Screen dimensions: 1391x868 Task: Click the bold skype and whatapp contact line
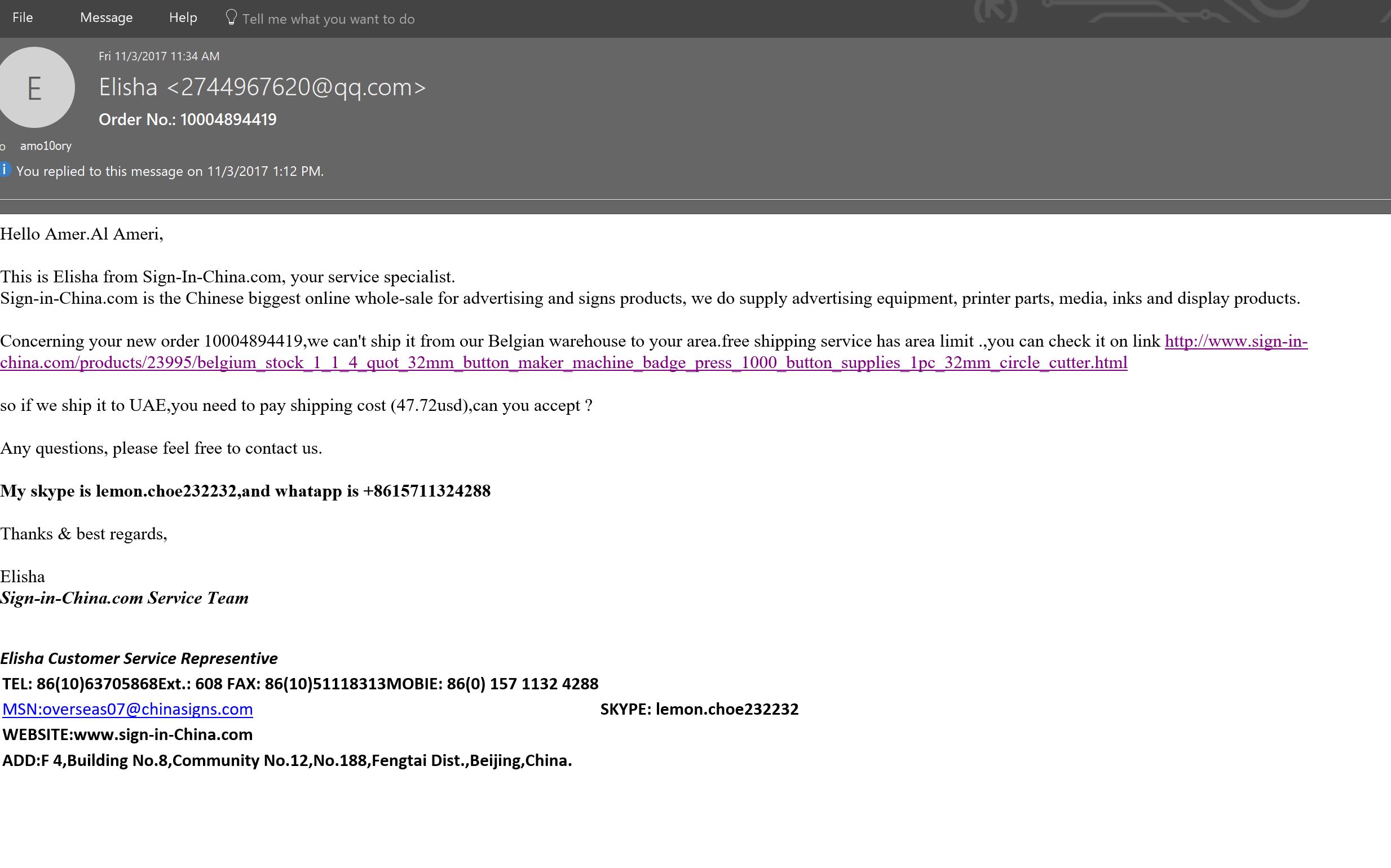pos(245,491)
